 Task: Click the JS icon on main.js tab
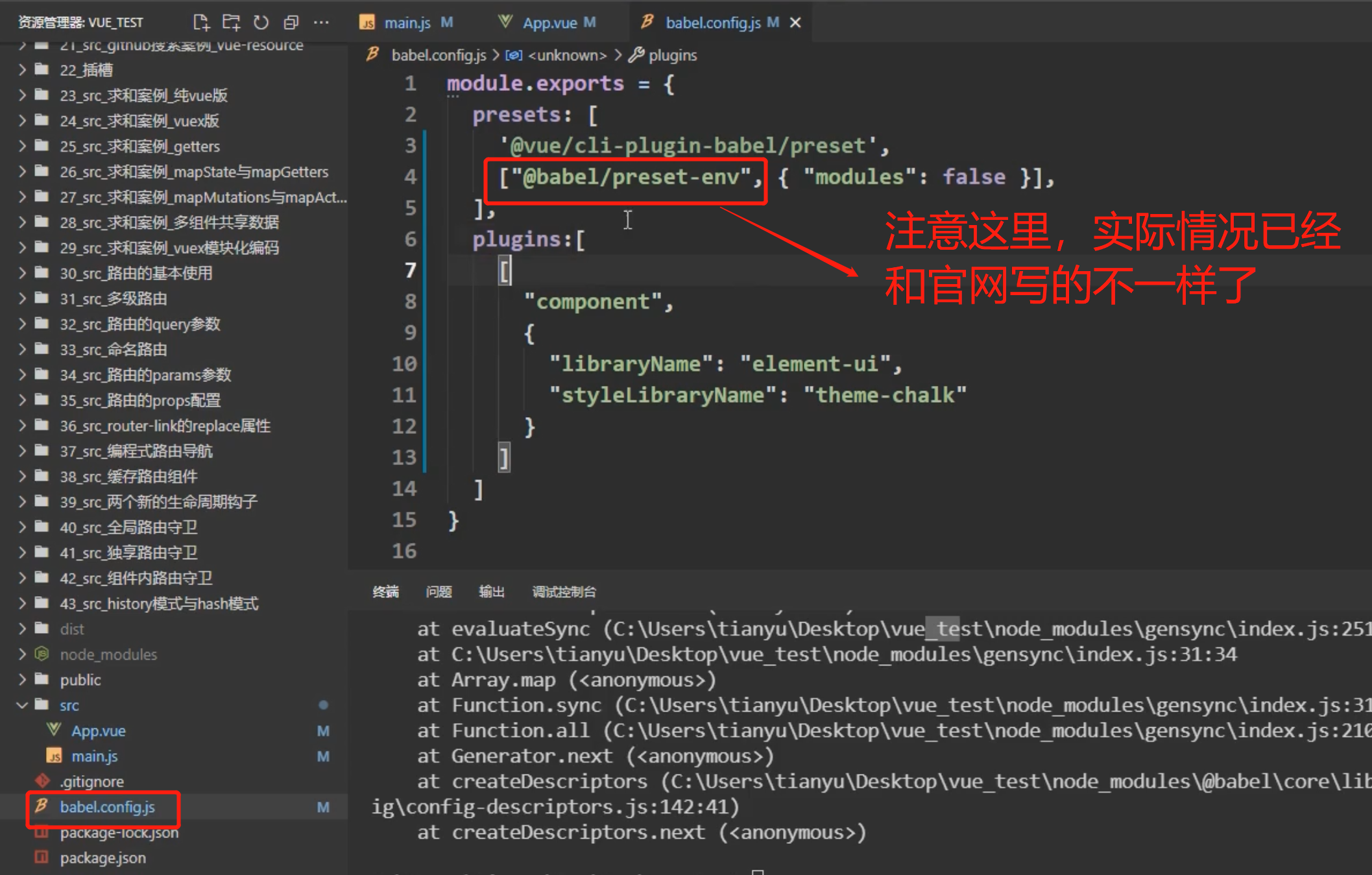click(367, 23)
